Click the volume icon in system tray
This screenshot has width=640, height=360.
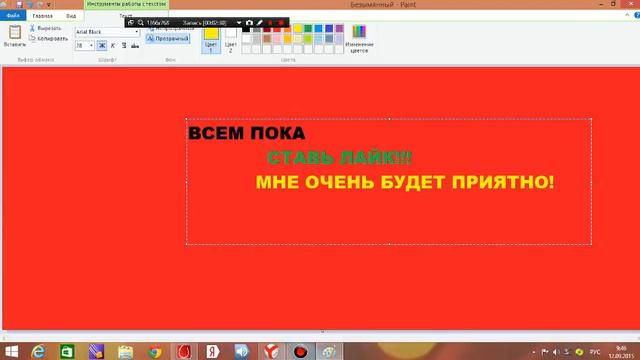[556, 352]
